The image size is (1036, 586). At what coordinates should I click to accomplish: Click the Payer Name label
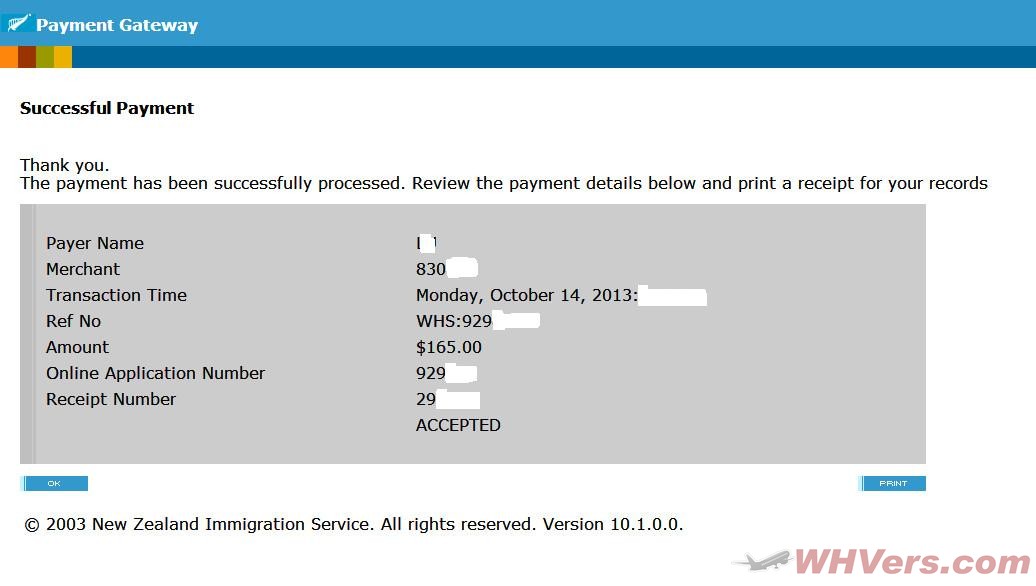point(95,243)
